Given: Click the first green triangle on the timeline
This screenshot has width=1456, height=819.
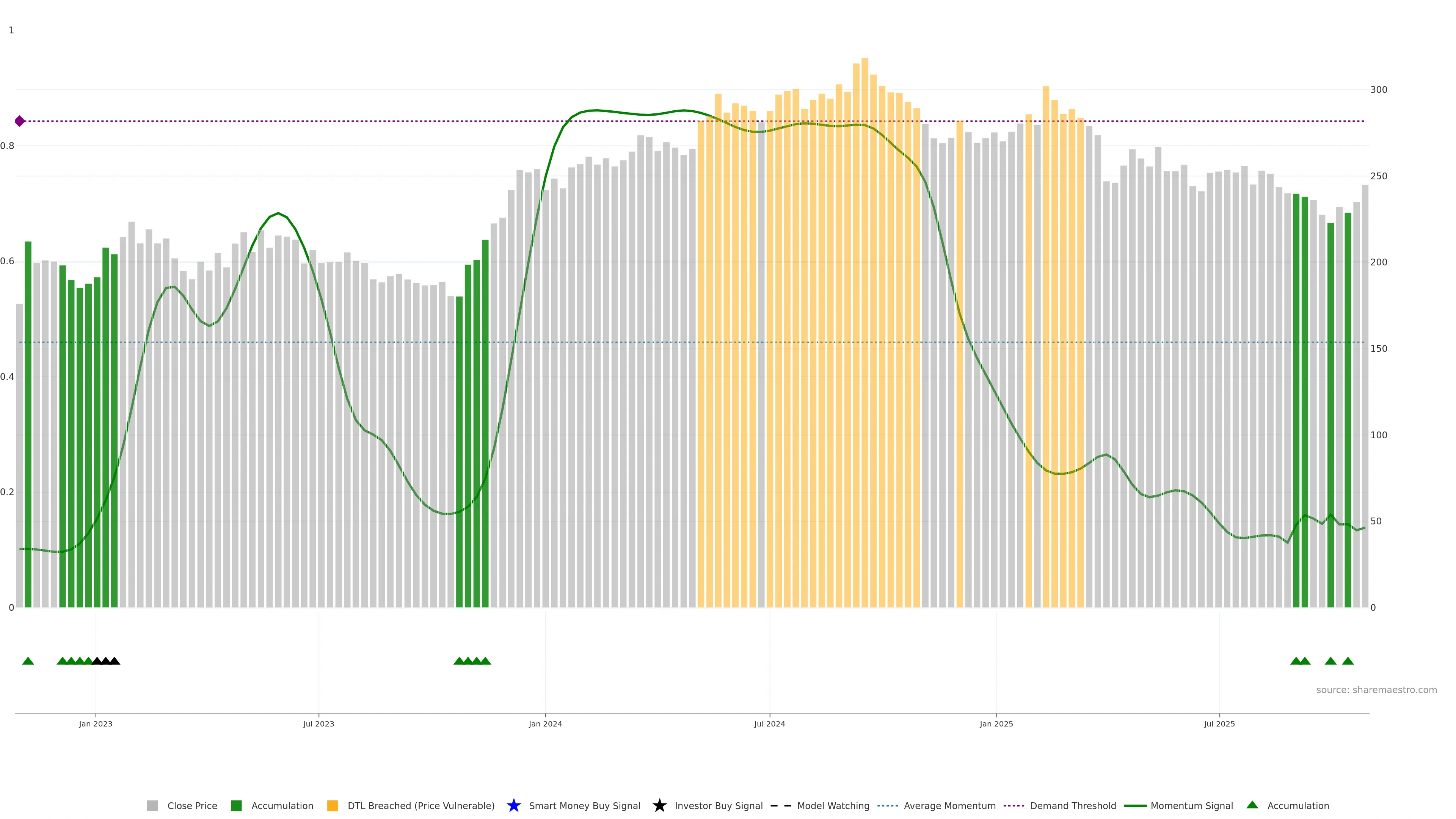Looking at the screenshot, I should pyautogui.click(x=28, y=661).
